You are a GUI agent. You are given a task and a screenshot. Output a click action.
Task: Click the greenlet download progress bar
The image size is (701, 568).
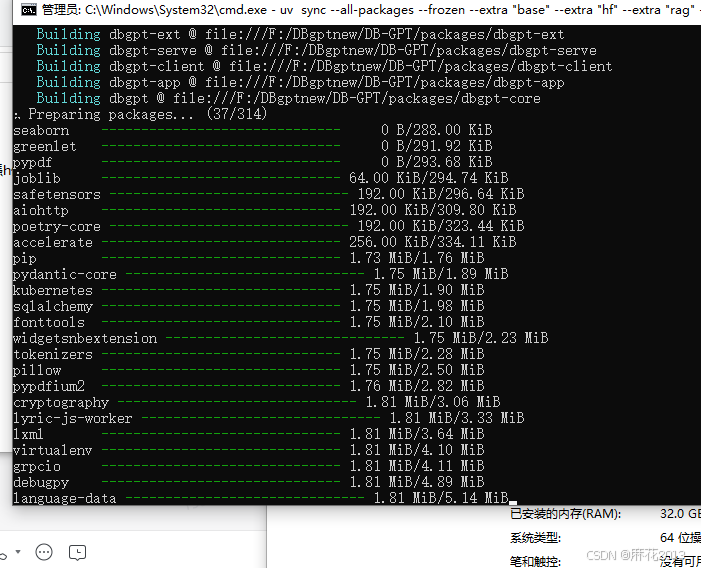tap(221, 146)
